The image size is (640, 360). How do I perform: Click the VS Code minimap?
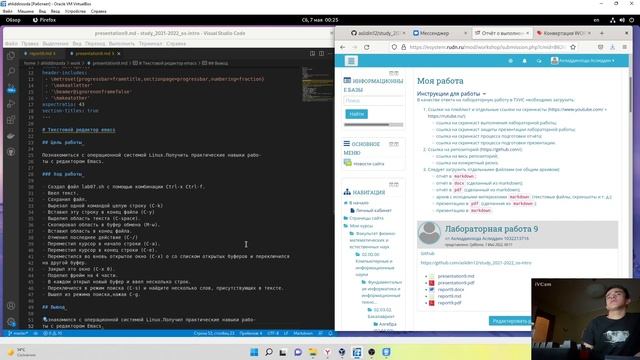coord(317,84)
